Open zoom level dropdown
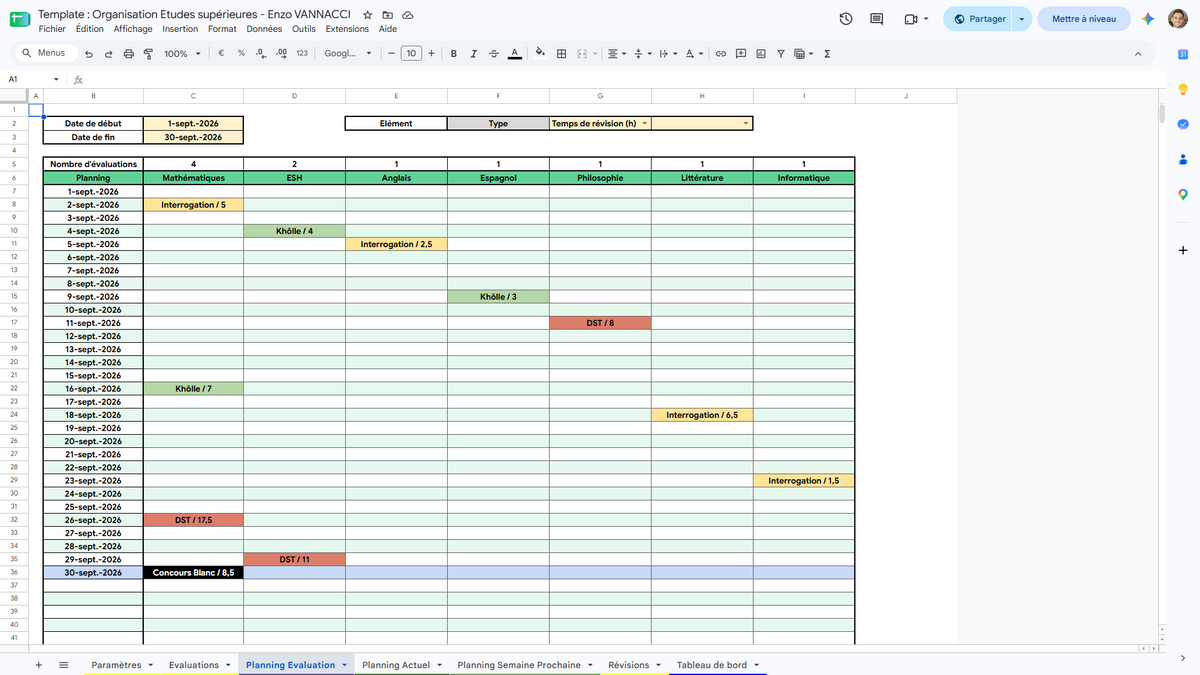 tap(182, 54)
